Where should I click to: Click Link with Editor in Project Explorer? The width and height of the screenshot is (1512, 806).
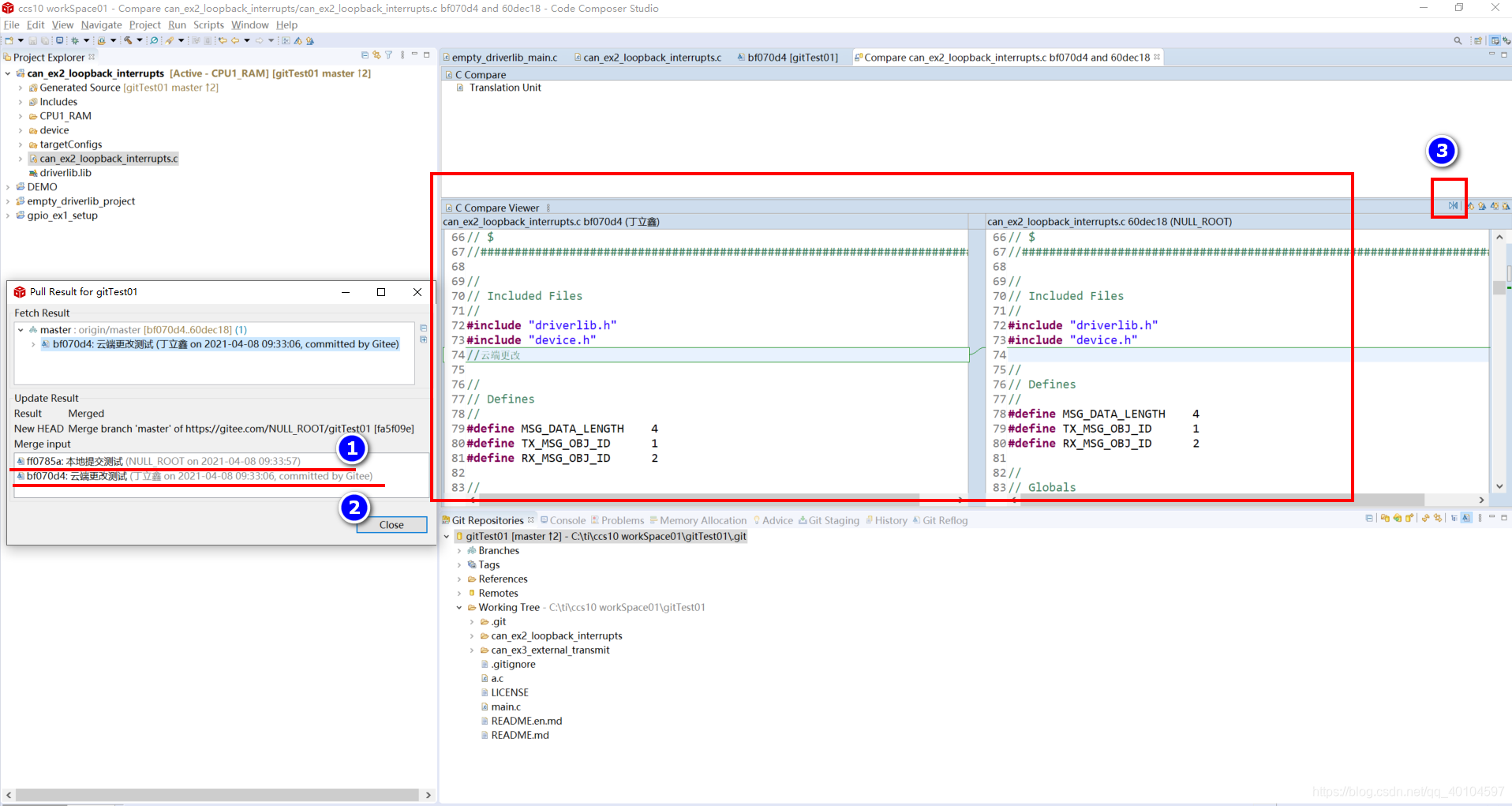tap(376, 54)
